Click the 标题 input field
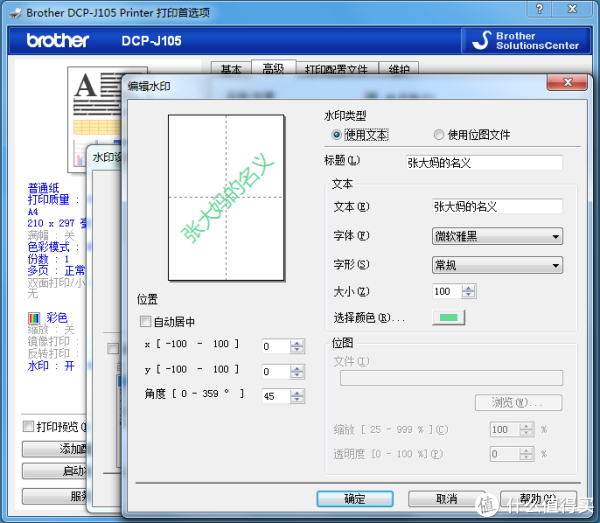Image resolution: width=600 pixels, height=523 pixels. [484, 163]
